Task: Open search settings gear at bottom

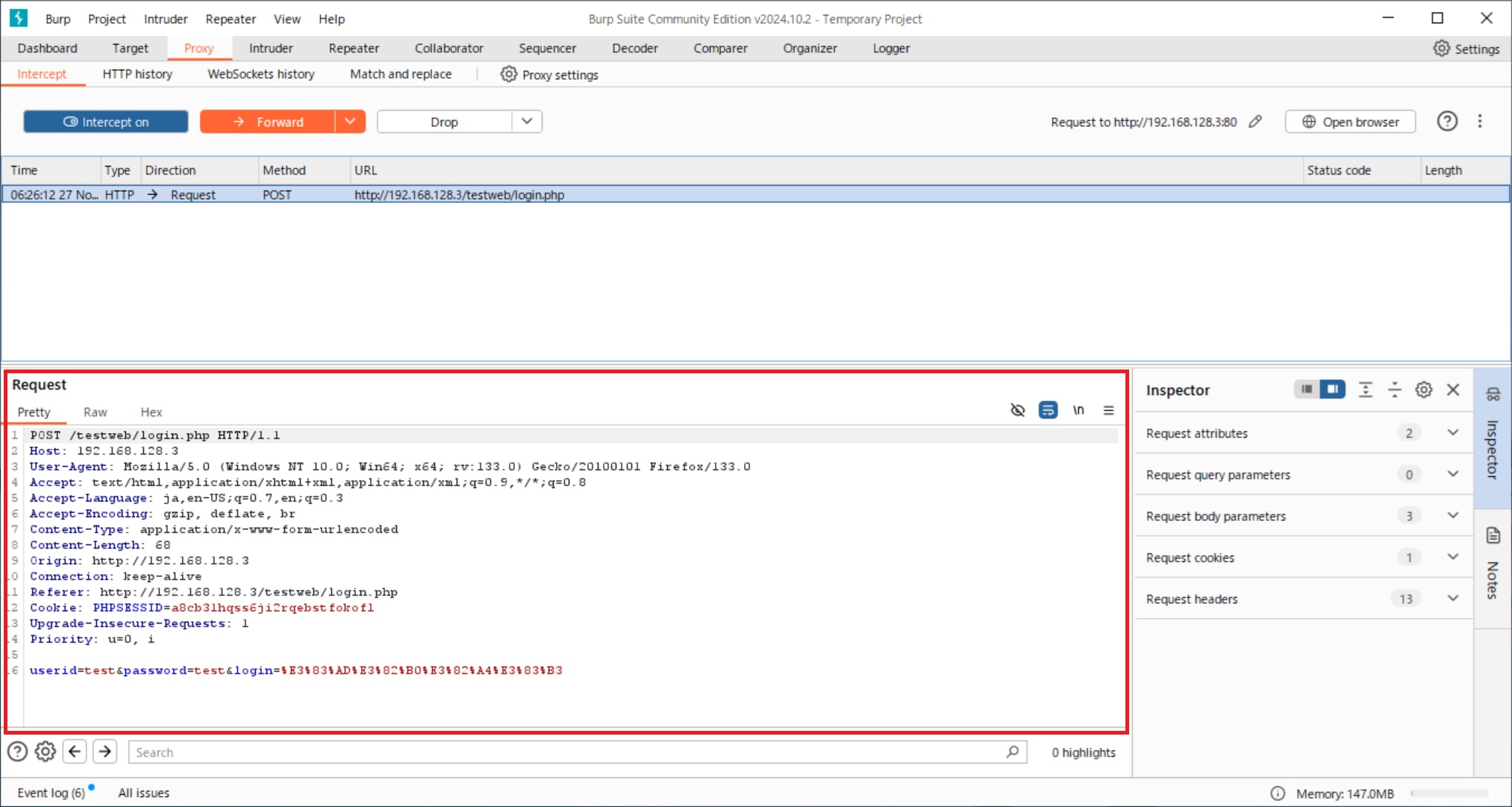Action: [46, 751]
